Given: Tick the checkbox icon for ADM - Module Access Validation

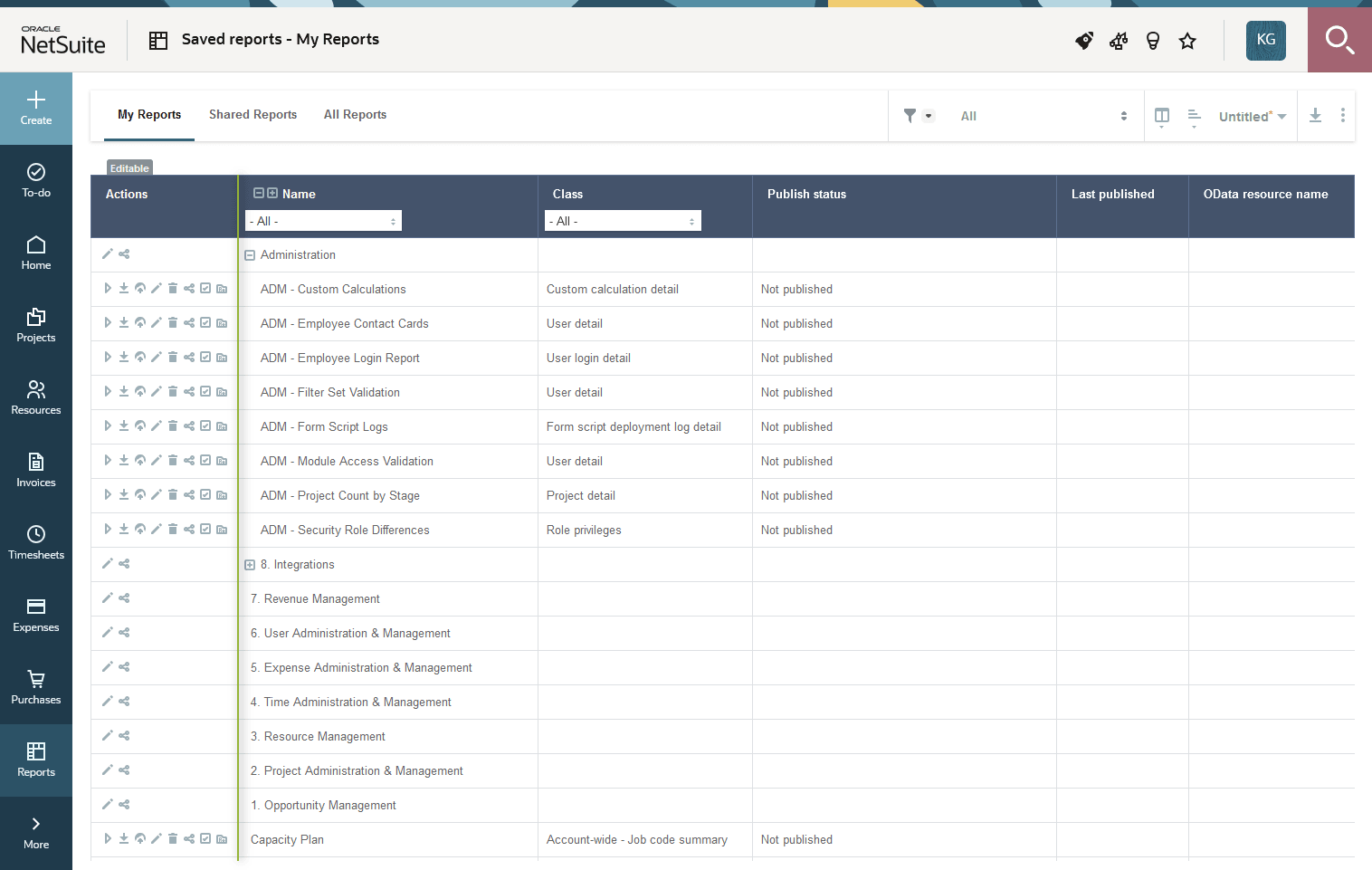Looking at the screenshot, I should [205, 461].
